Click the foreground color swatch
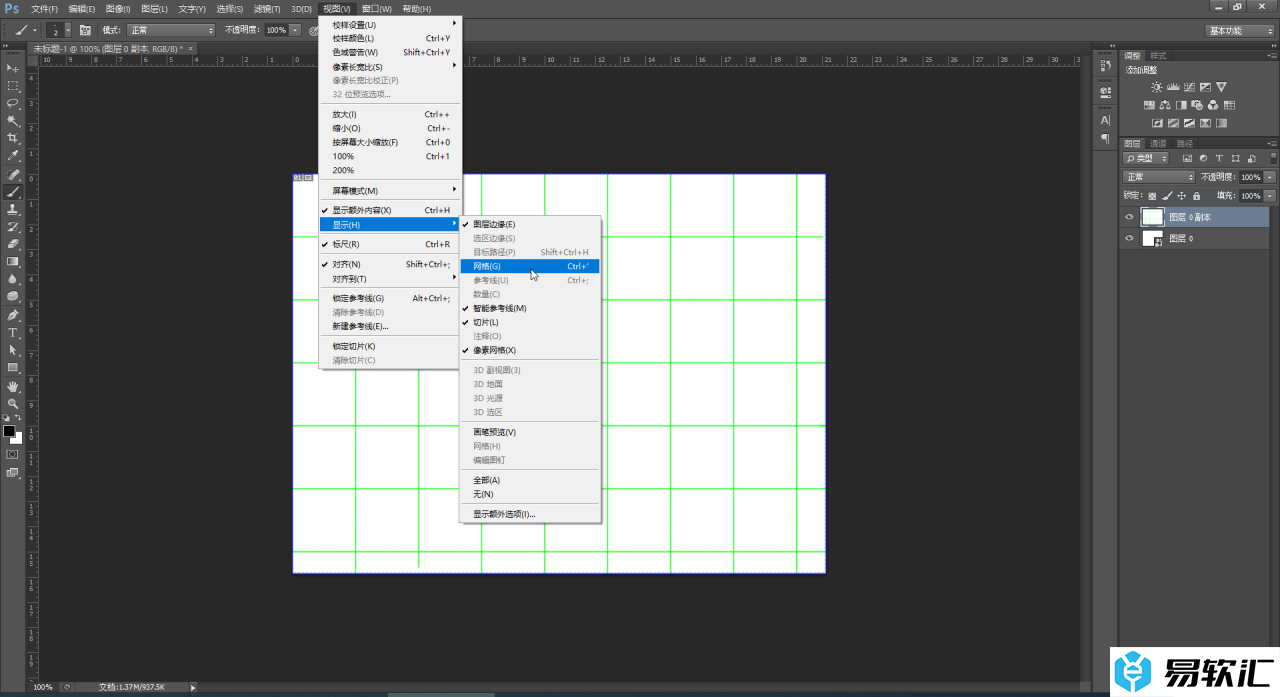The height and width of the screenshot is (697, 1280). click(x=9, y=431)
